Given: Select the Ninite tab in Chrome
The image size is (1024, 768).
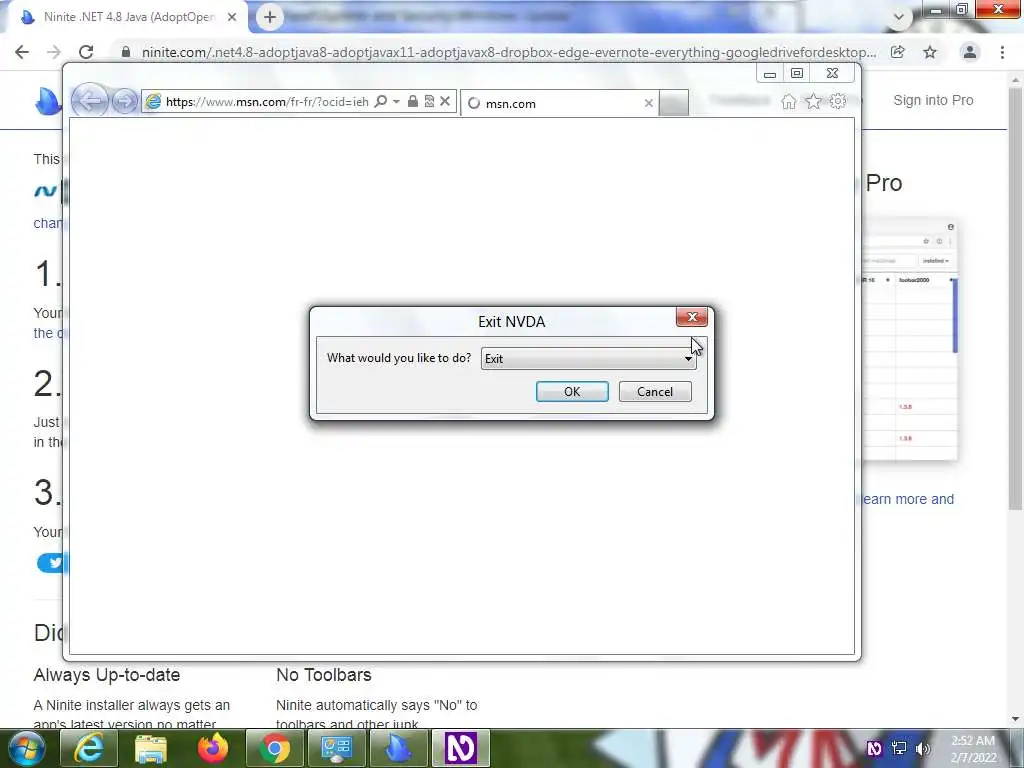Looking at the screenshot, I should pyautogui.click(x=127, y=17).
